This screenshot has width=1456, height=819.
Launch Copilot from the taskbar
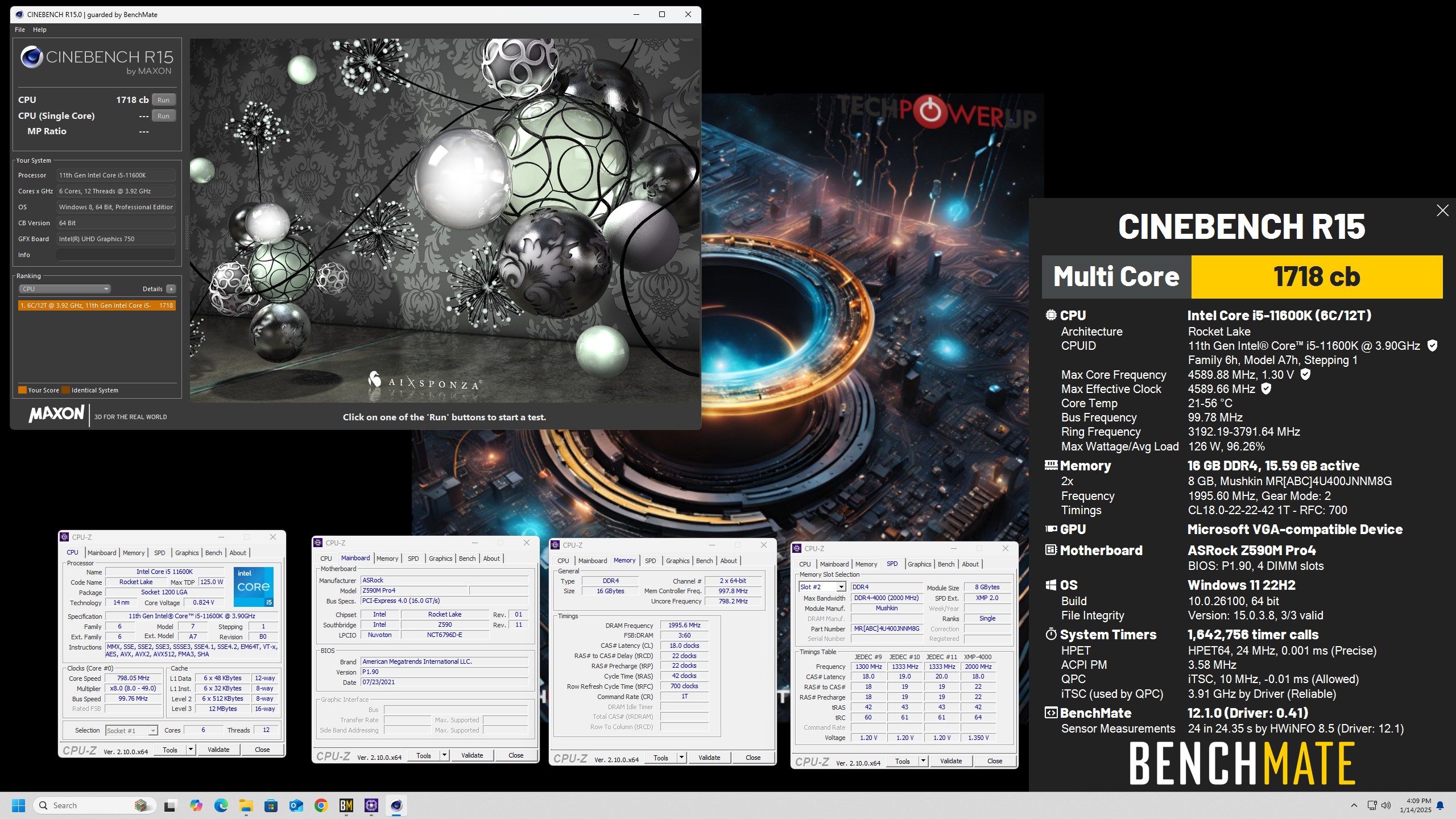[196, 805]
